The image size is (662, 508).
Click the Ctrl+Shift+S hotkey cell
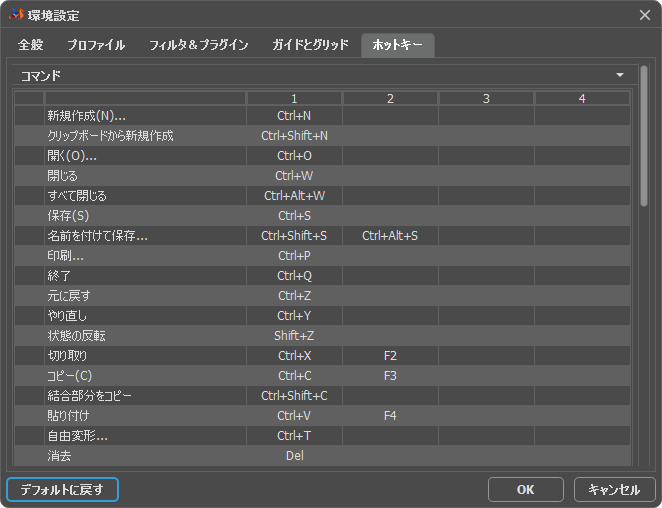pyautogui.click(x=294, y=236)
